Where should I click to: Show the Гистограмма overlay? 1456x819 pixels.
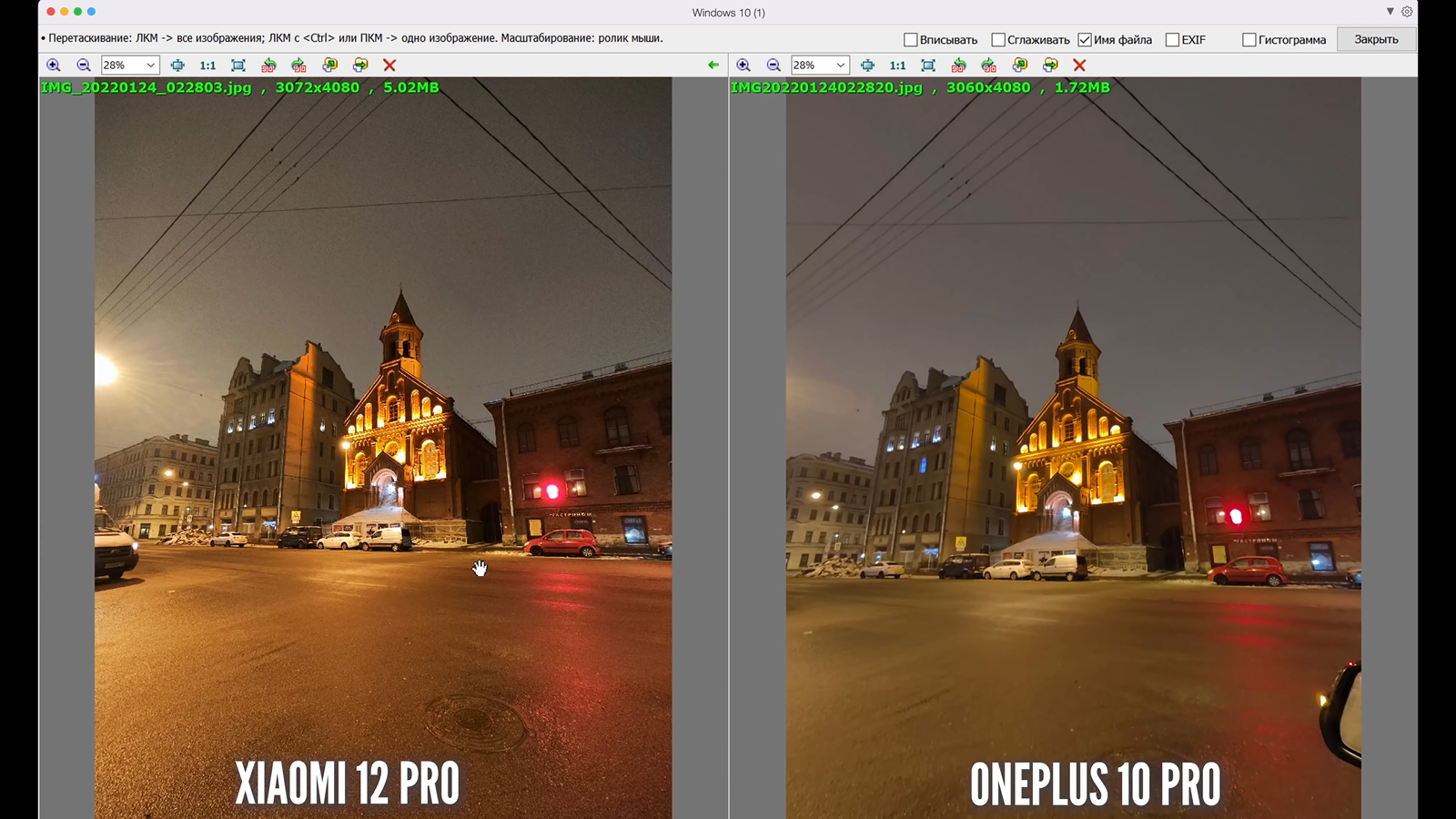point(1249,40)
